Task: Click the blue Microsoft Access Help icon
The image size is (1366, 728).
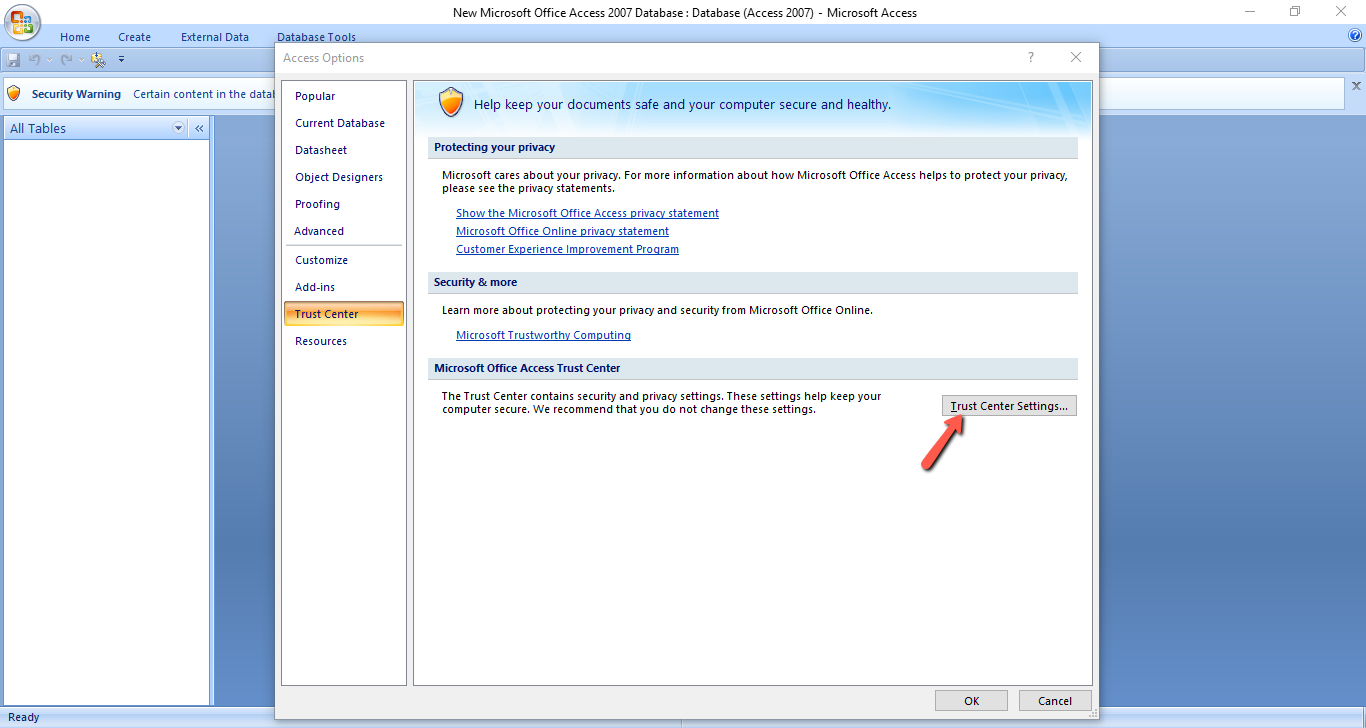Action: pyautogui.click(x=1355, y=36)
